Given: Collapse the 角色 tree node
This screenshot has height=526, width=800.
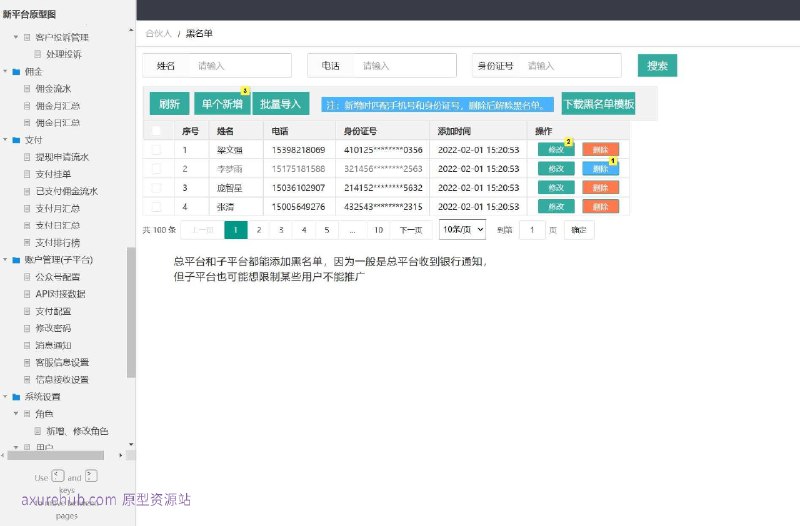Looking at the screenshot, I should tap(16, 414).
